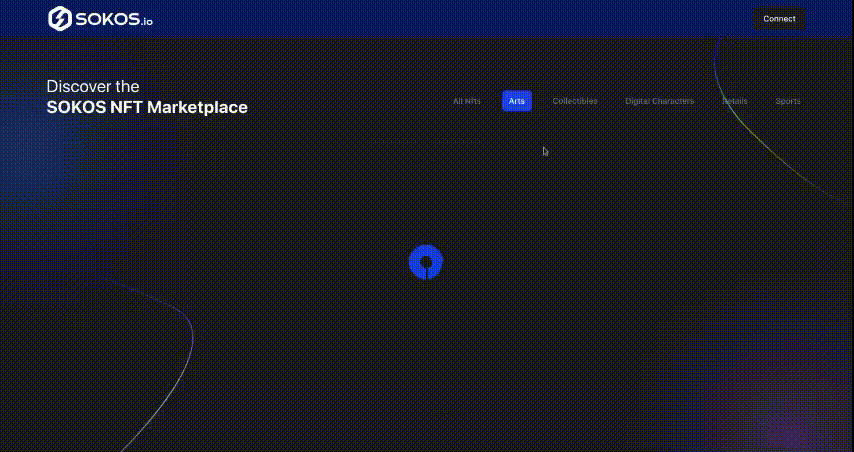
Task: Click the SOKOS.io logo in the header
Action: click(100, 19)
